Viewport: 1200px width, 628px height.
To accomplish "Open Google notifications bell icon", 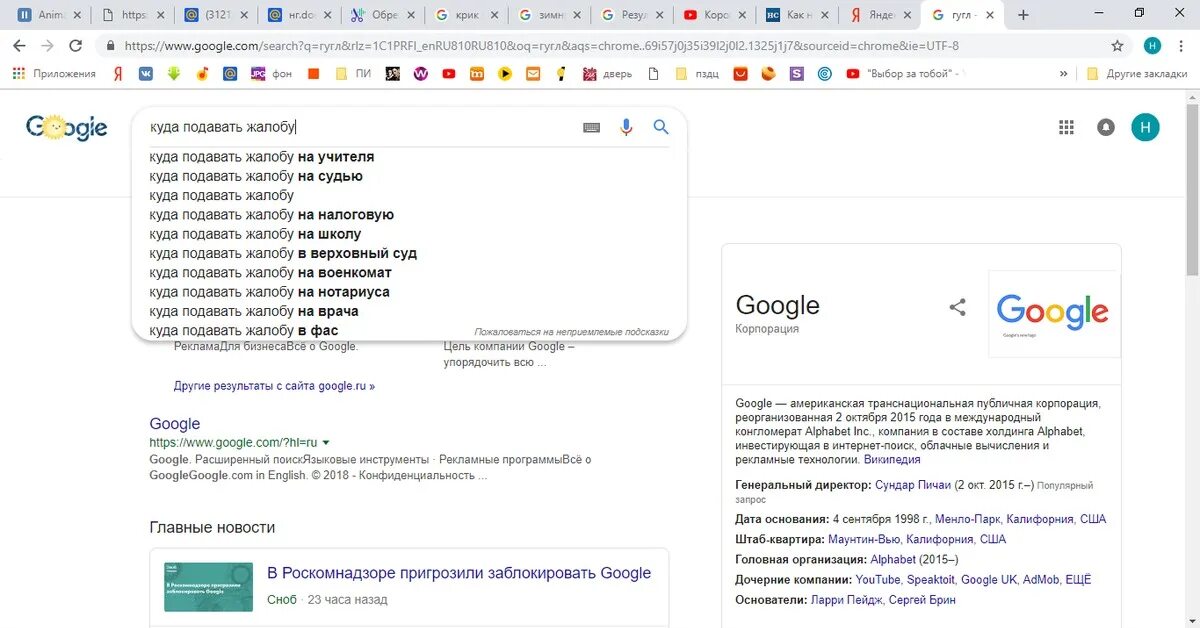I will point(1106,127).
